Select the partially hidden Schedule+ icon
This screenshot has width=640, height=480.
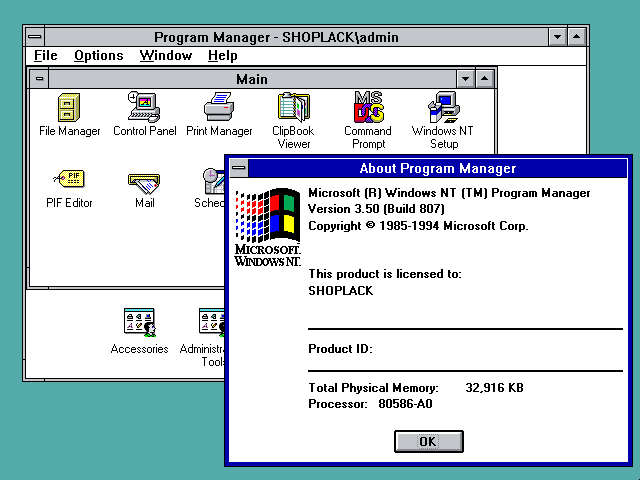[214, 181]
